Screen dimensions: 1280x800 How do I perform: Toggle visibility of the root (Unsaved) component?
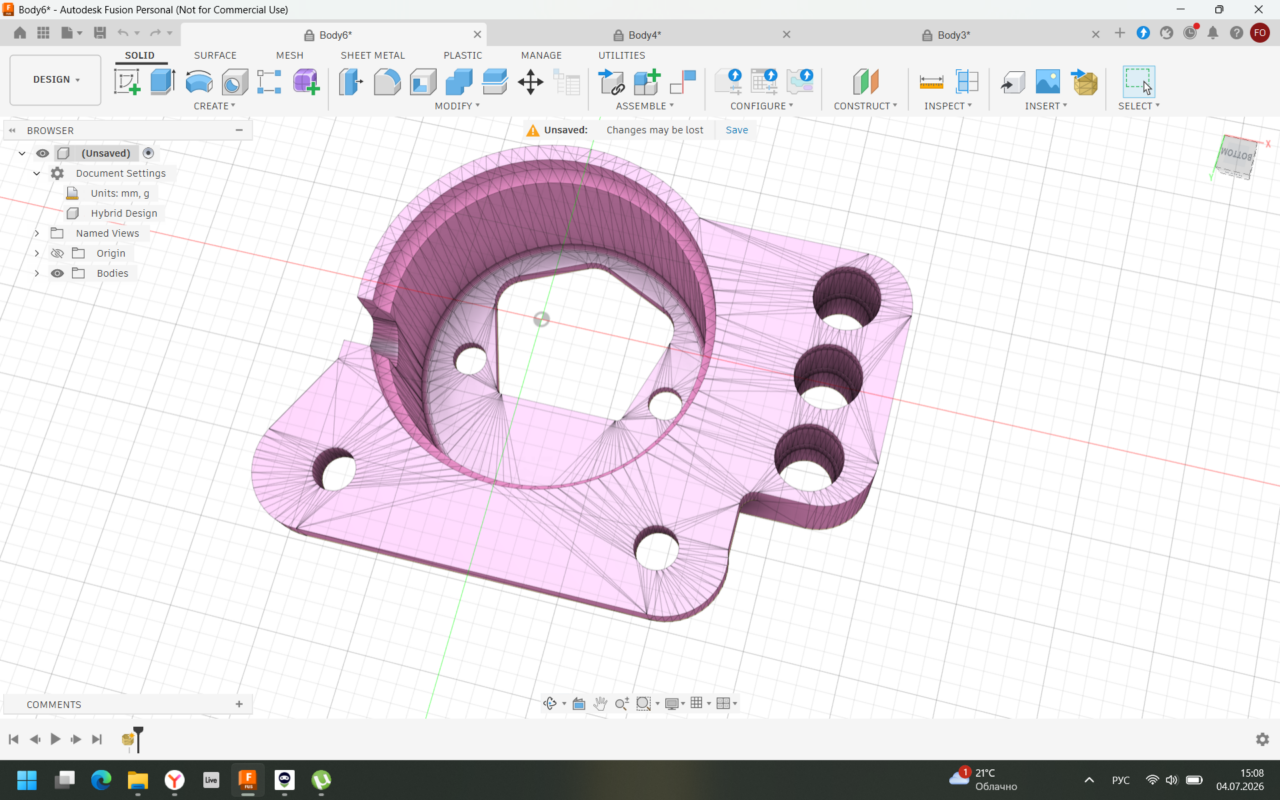pyautogui.click(x=42, y=153)
